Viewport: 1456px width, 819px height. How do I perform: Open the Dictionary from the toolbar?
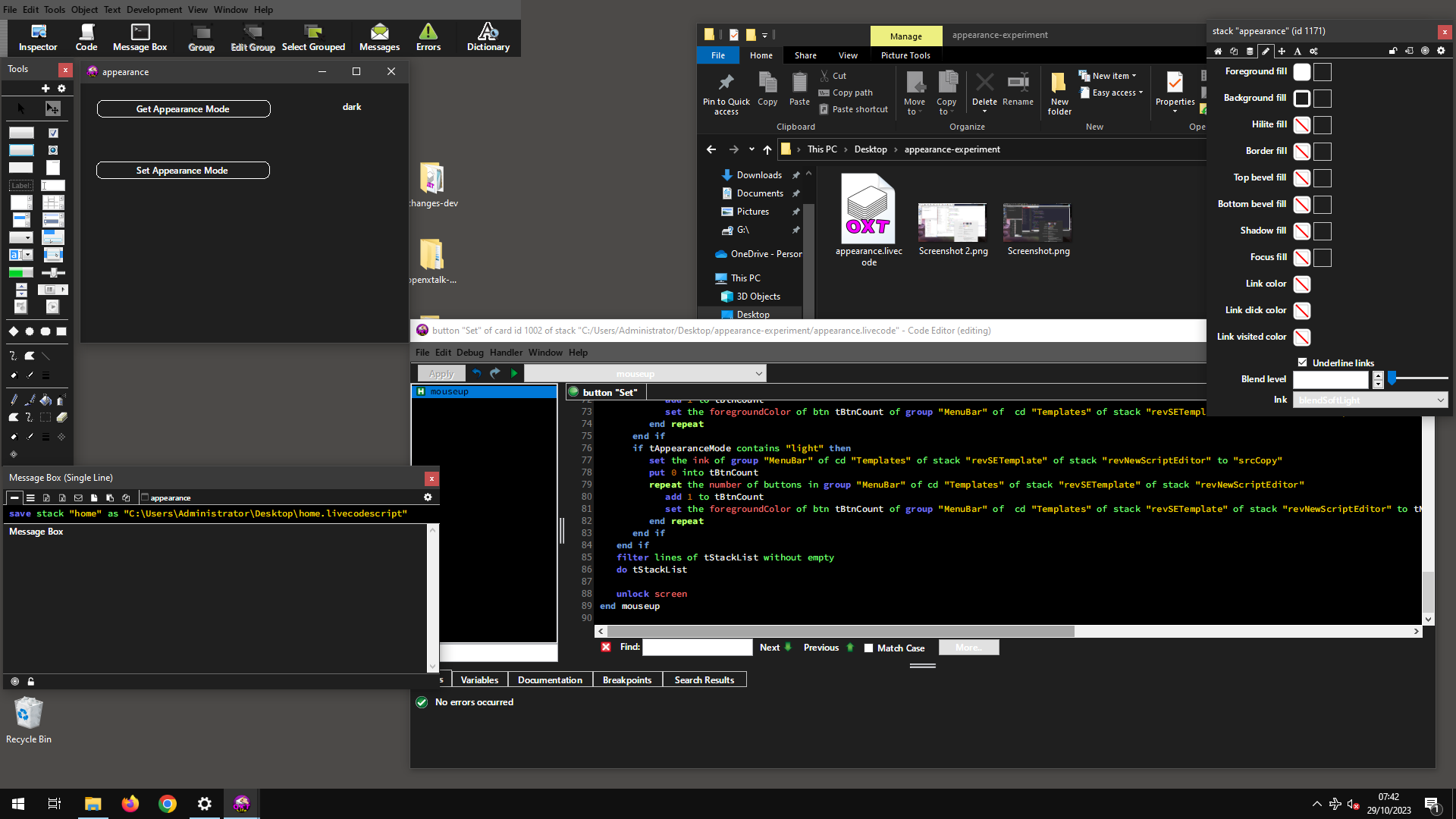488,37
